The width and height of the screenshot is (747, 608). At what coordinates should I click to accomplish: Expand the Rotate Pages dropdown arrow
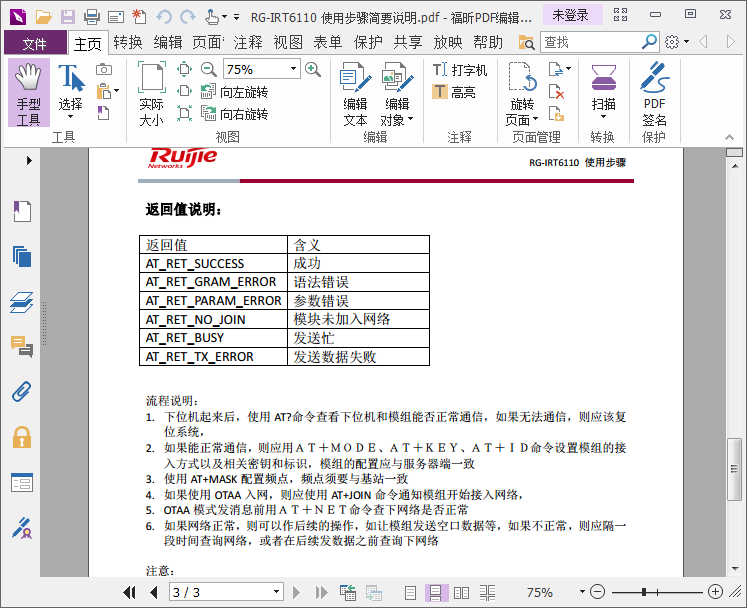point(535,119)
